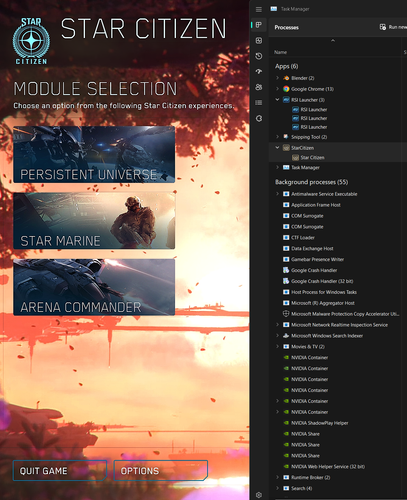Open the Services sidebar icon in Task Manager
The image size is (407, 500).
click(259, 118)
